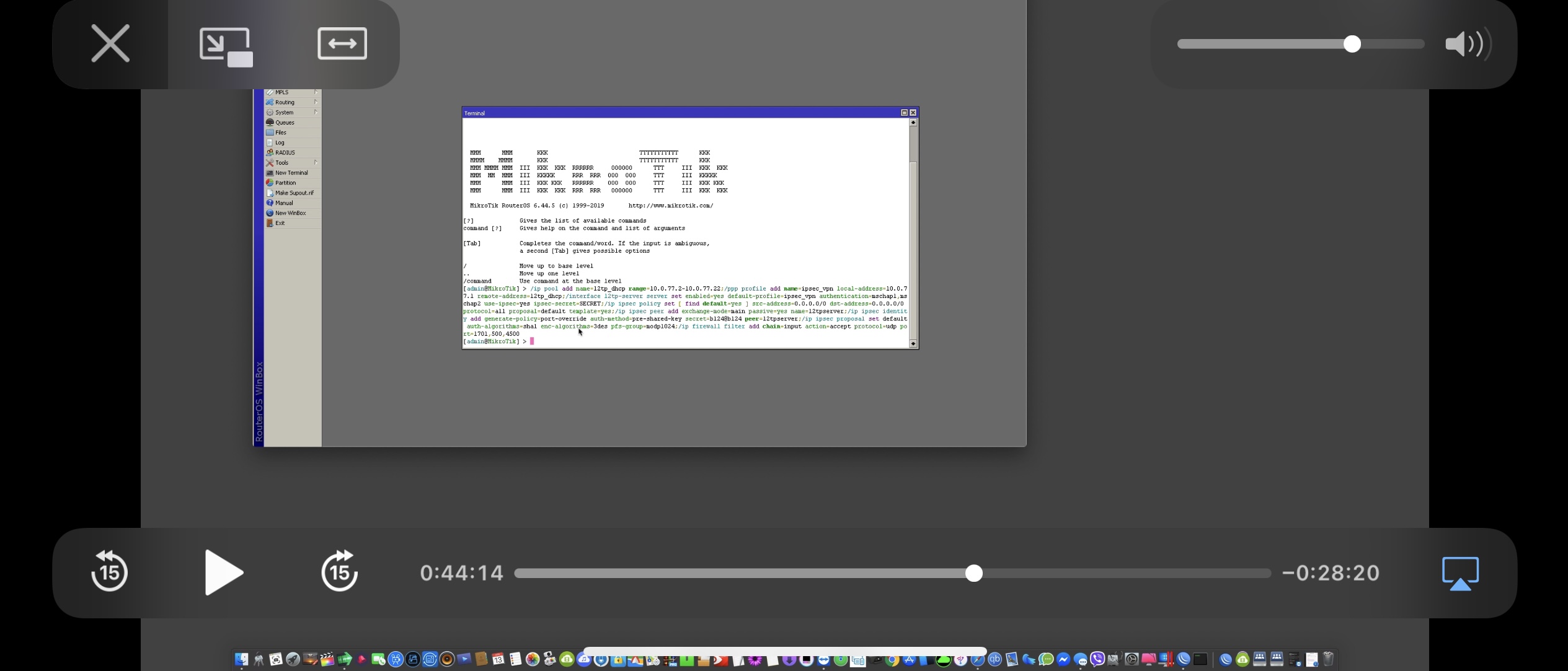Rewind 15 seconds
The width and height of the screenshot is (1568, 671).
(x=109, y=572)
